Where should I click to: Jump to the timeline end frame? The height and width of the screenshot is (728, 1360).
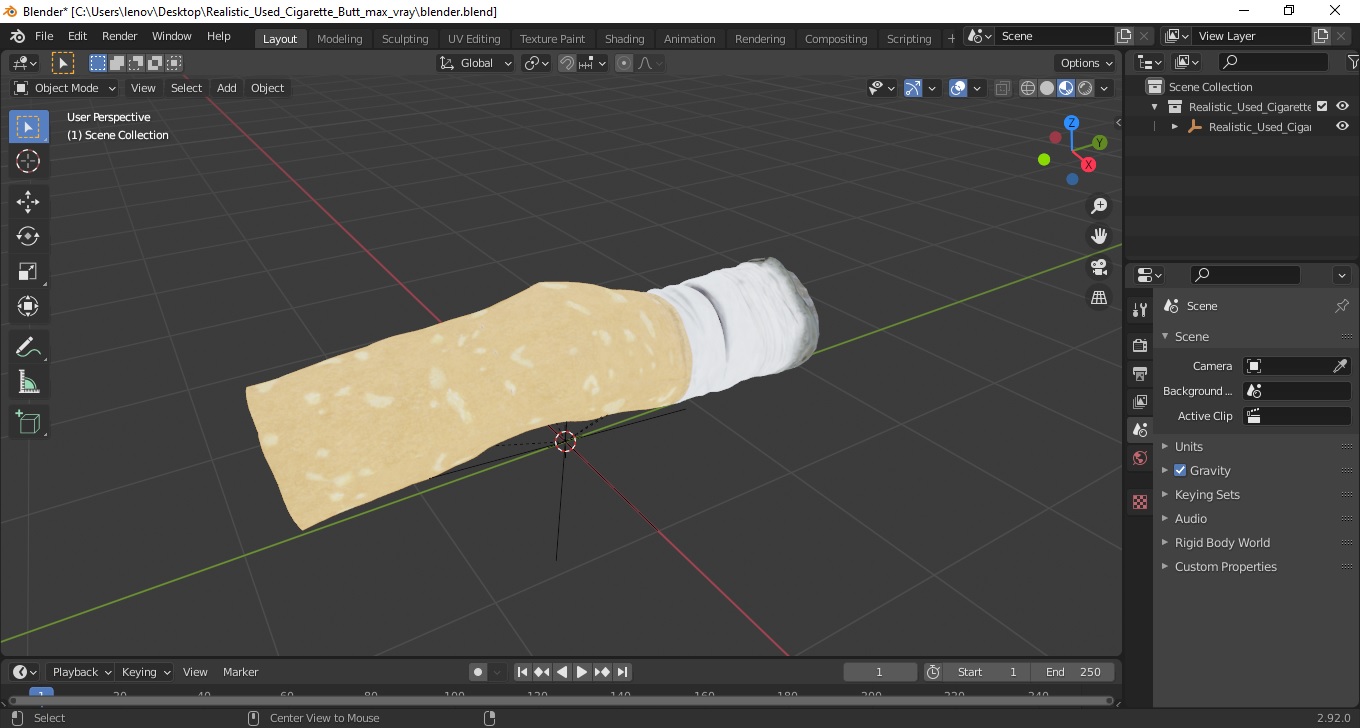pyautogui.click(x=622, y=672)
